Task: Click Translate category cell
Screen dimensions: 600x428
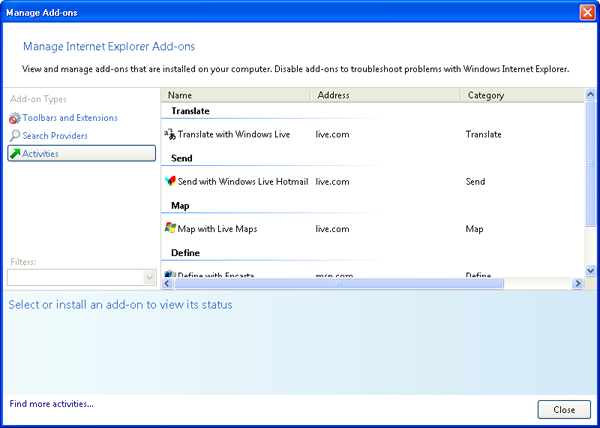Action: [x=483, y=135]
